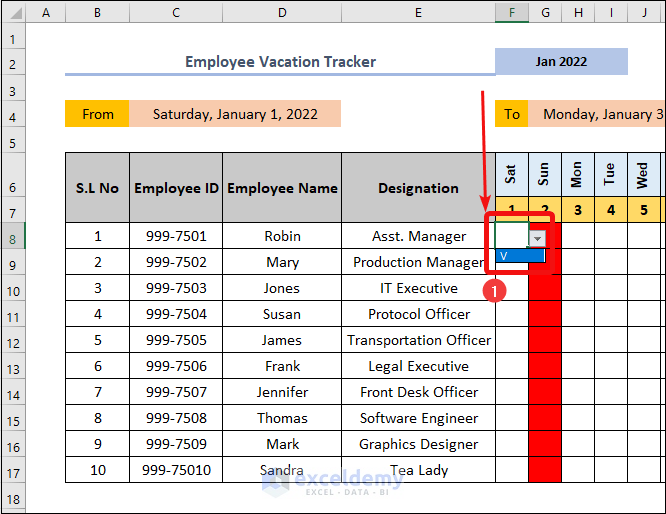
Task: Open the dropdown arrow in cell F8
Action: [x=538, y=238]
